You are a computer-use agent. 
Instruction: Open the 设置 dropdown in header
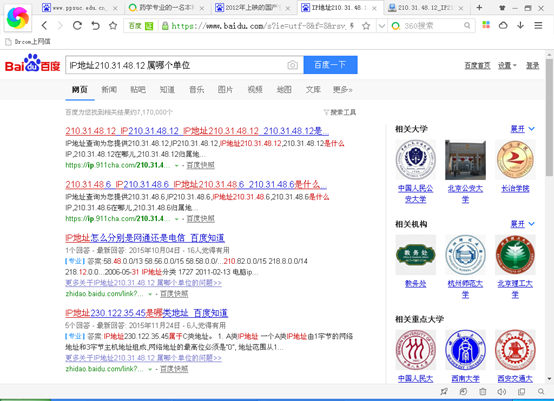tap(507, 65)
